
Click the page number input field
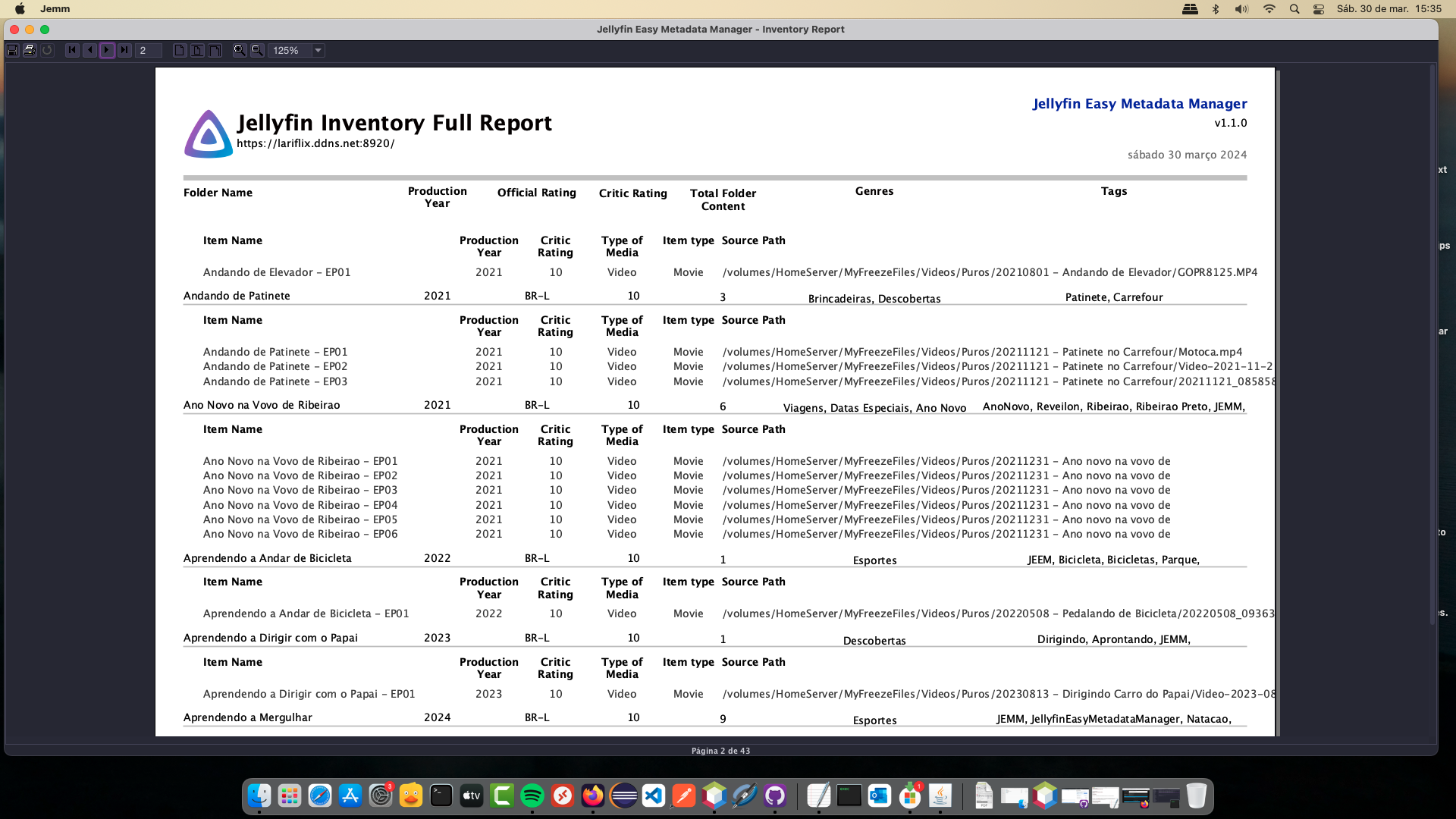(x=149, y=50)
